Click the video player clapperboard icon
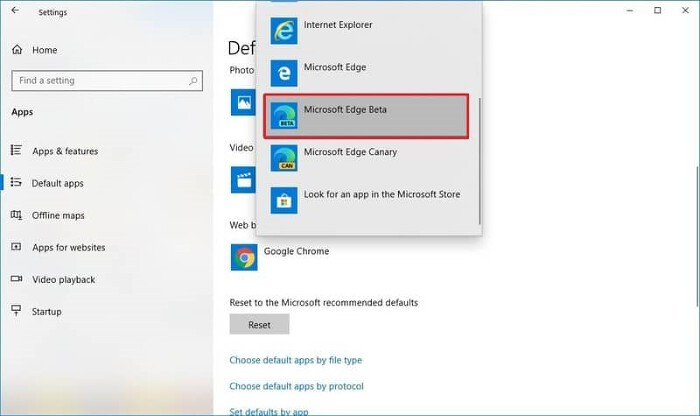700x416 pixels. (243, 180)
